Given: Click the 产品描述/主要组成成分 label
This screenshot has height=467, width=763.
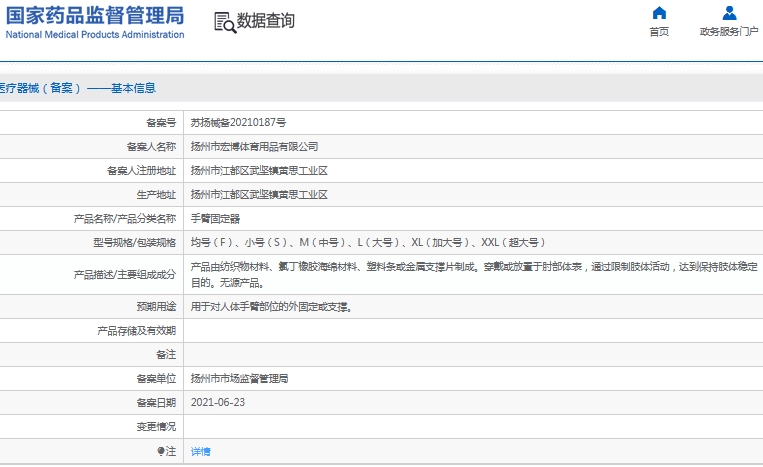Looking at the screenshot, I should click(125, 275).
